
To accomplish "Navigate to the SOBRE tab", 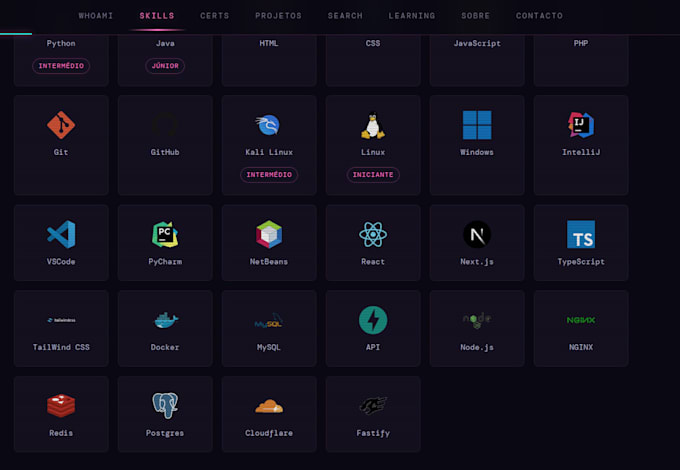I will point(476,16).
